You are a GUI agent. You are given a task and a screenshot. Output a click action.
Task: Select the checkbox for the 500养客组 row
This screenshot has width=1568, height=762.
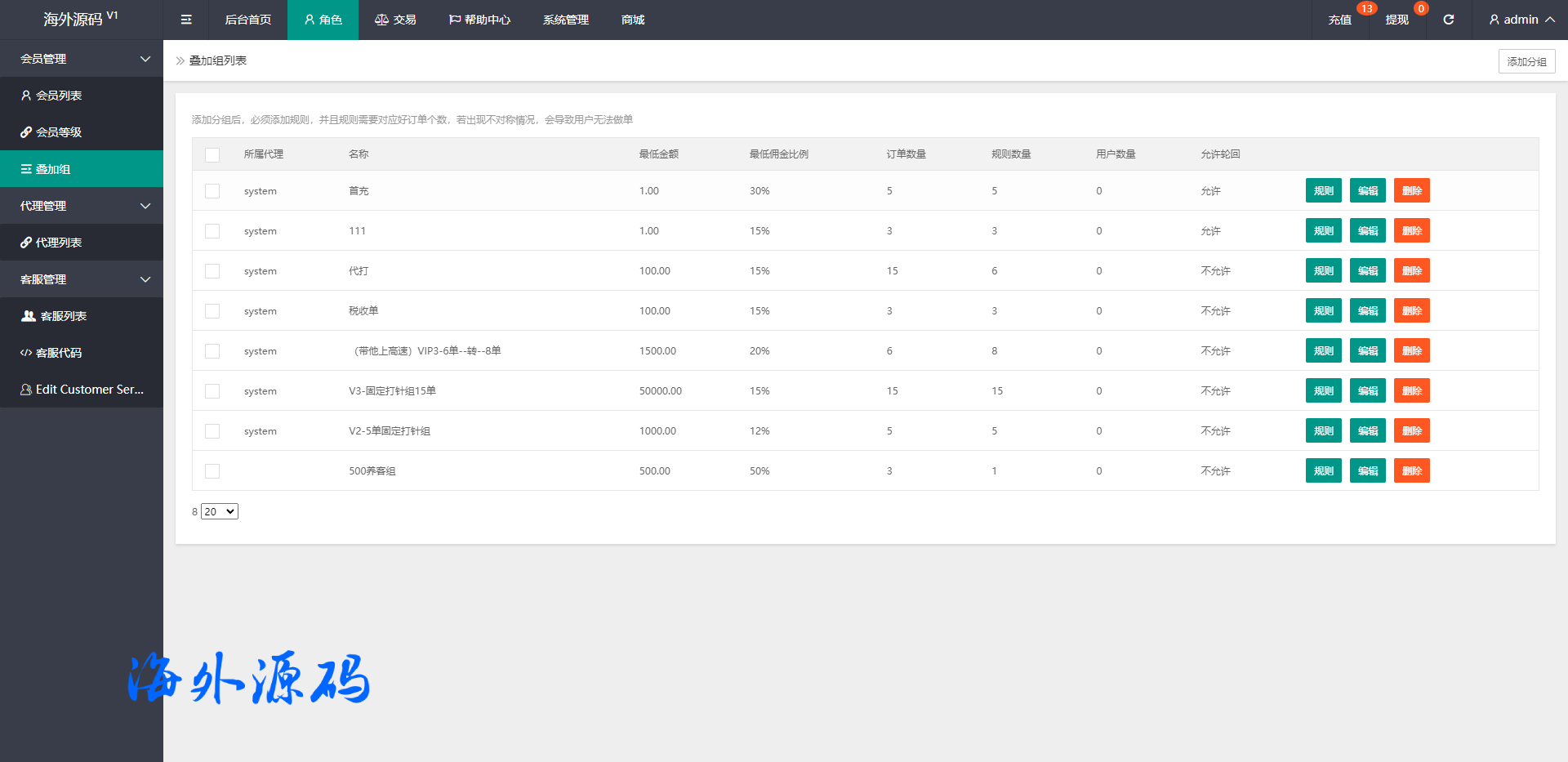(212, 471)
